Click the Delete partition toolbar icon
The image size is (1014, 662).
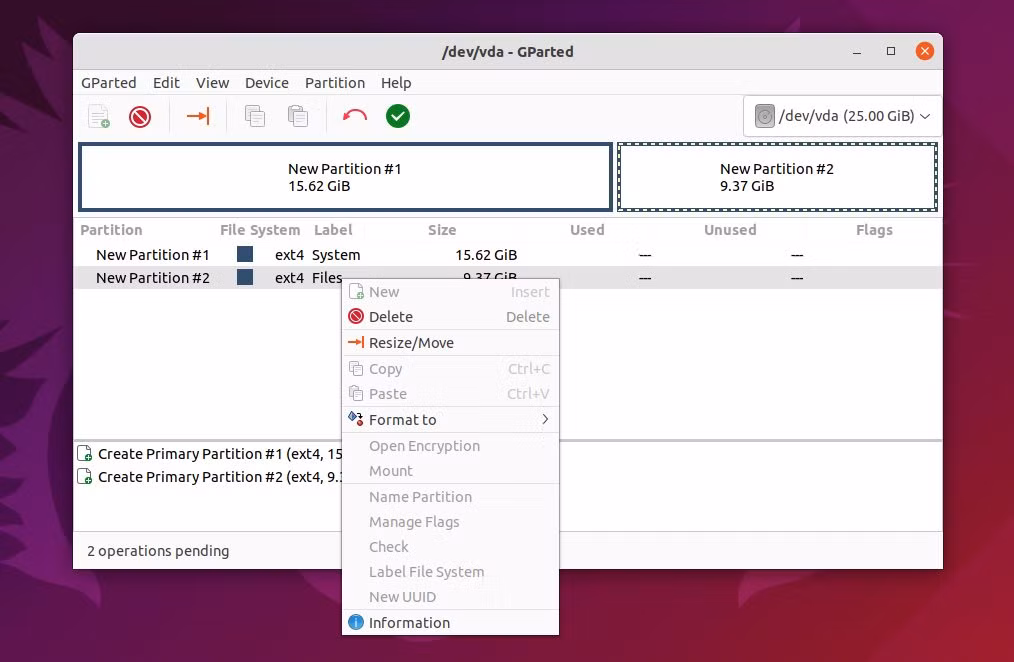coord(140,117)
